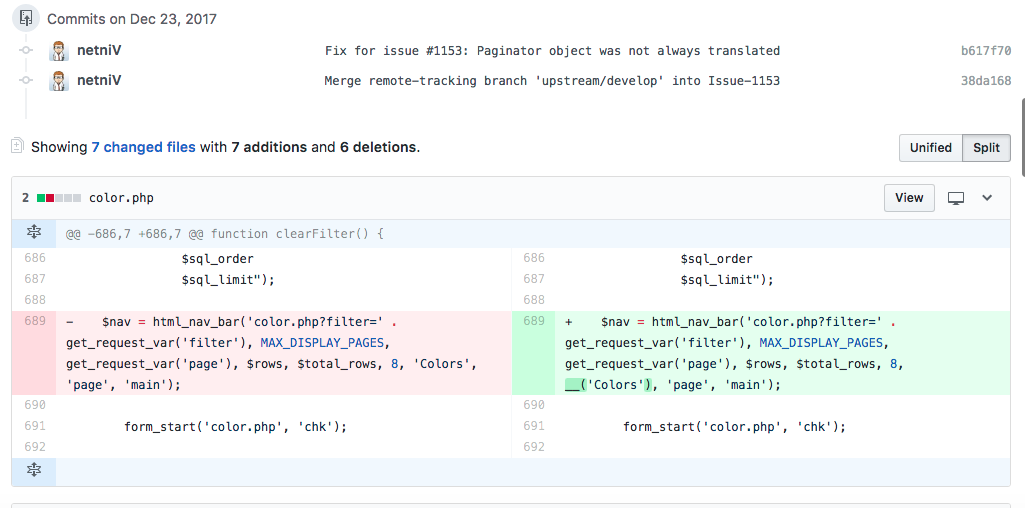Click the View button for color.php
This screenshot has width=1025, height=508.
pos(909,198)
